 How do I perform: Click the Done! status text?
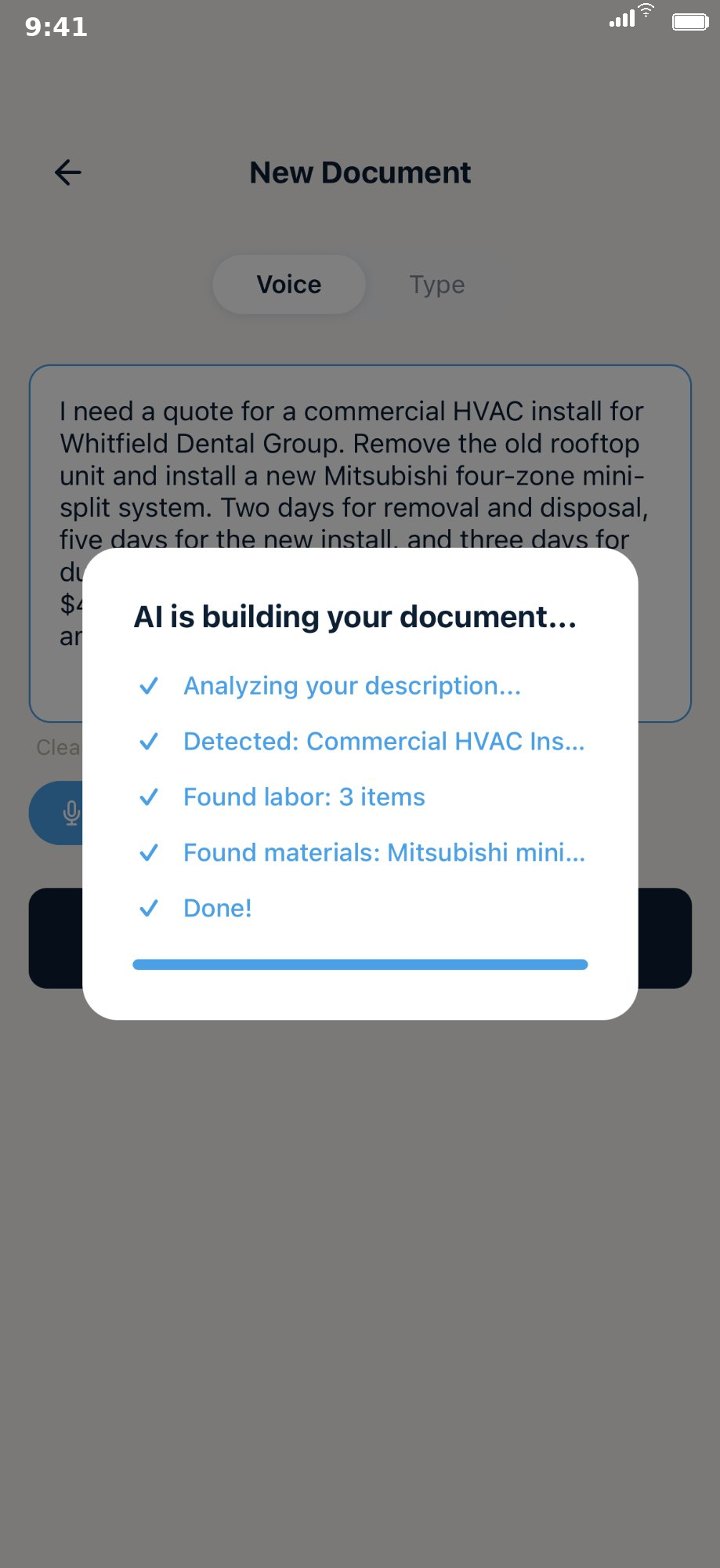[x=218, y=909]
